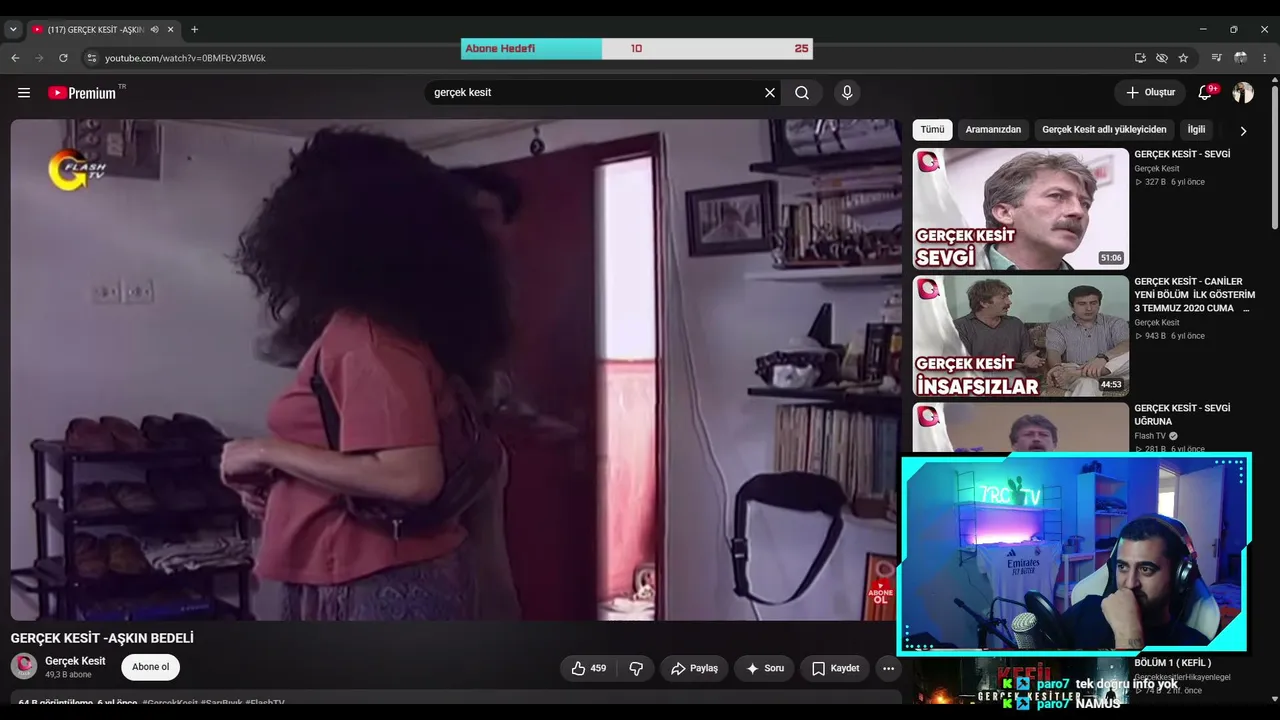Click the crossed-out eye icon in the address bar
Viewport: 1280px width, 720px height.
[1161, 58]
